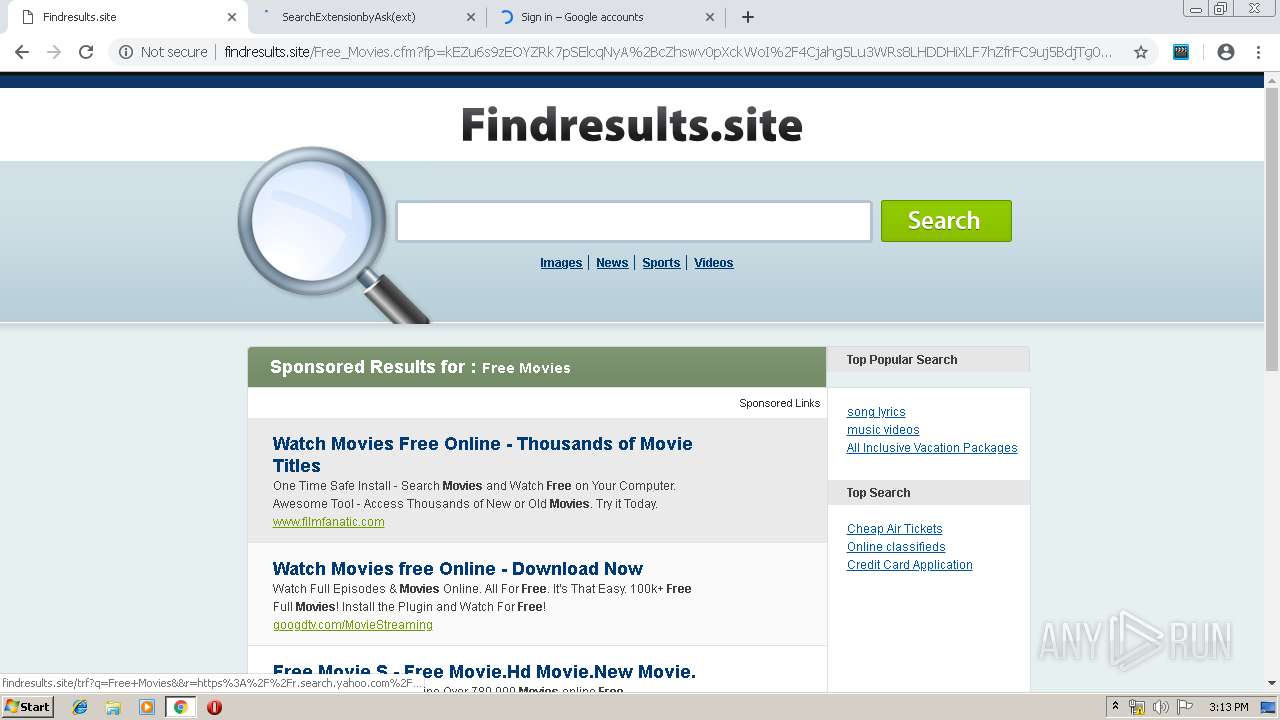Open the Windows Start menu
The width and height of the screenshot is (1280, 720).
[28, 707]
